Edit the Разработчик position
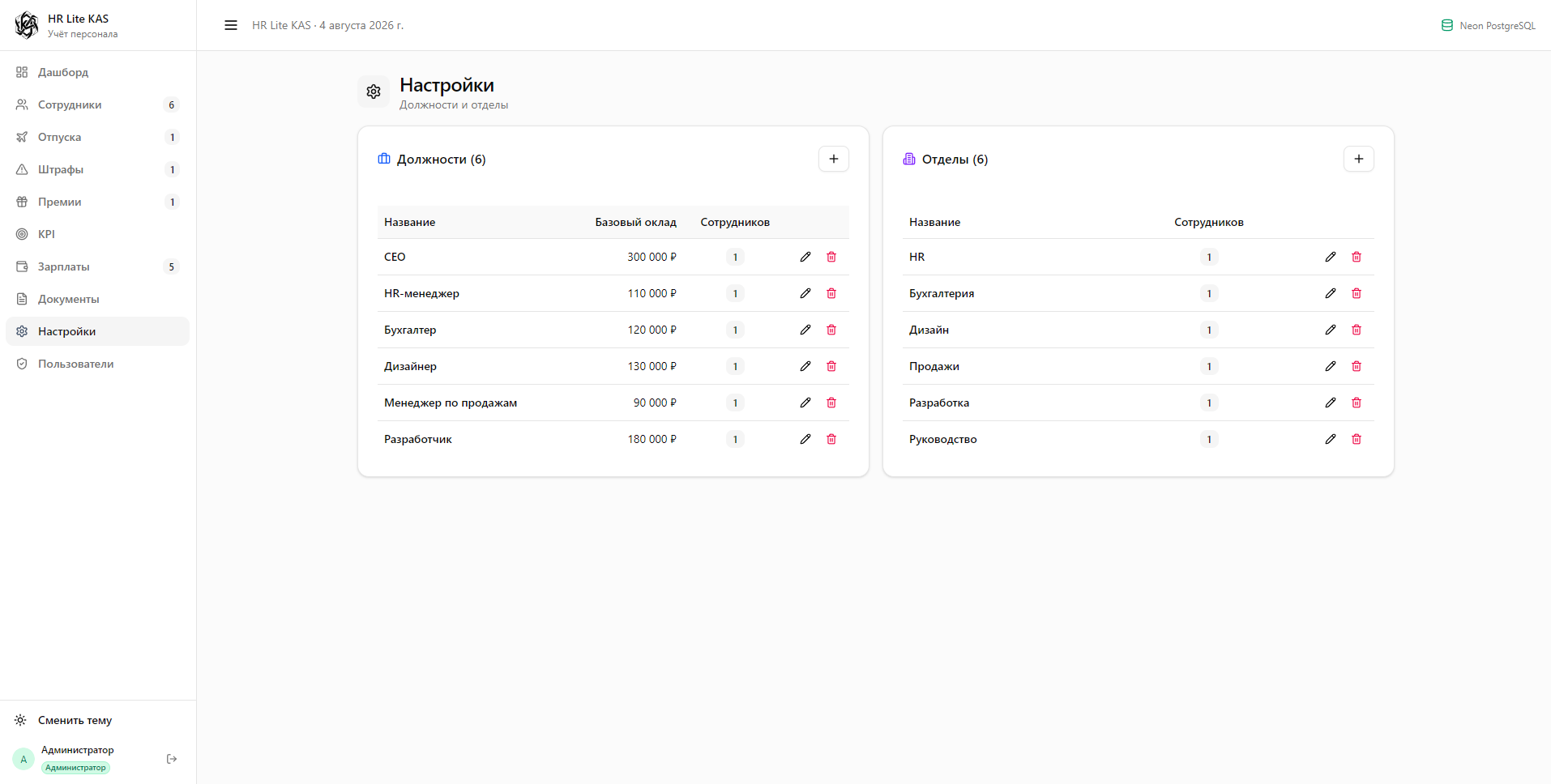 (805, 439)
